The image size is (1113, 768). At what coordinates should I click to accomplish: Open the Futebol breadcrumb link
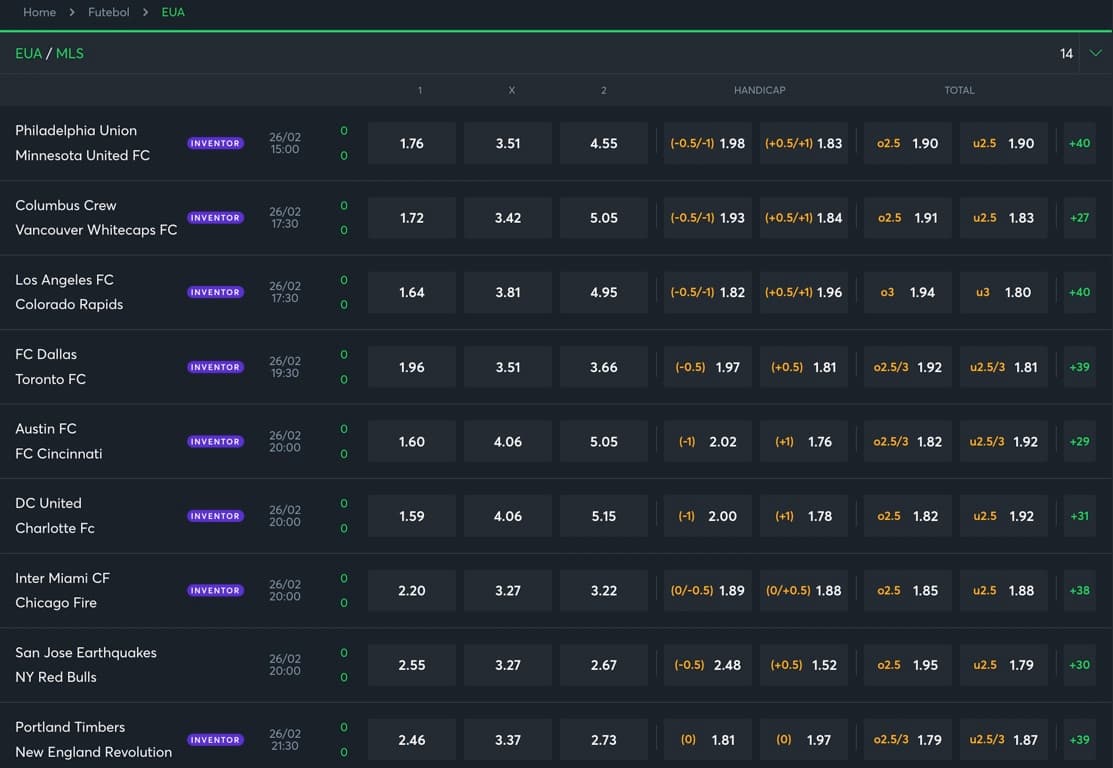click(109, 12)
